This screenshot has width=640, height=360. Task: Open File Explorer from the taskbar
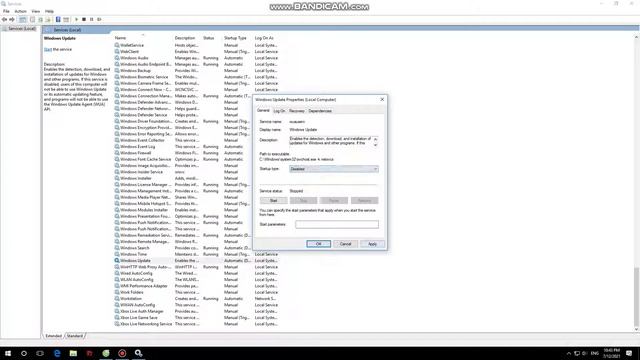click(73, 353)
